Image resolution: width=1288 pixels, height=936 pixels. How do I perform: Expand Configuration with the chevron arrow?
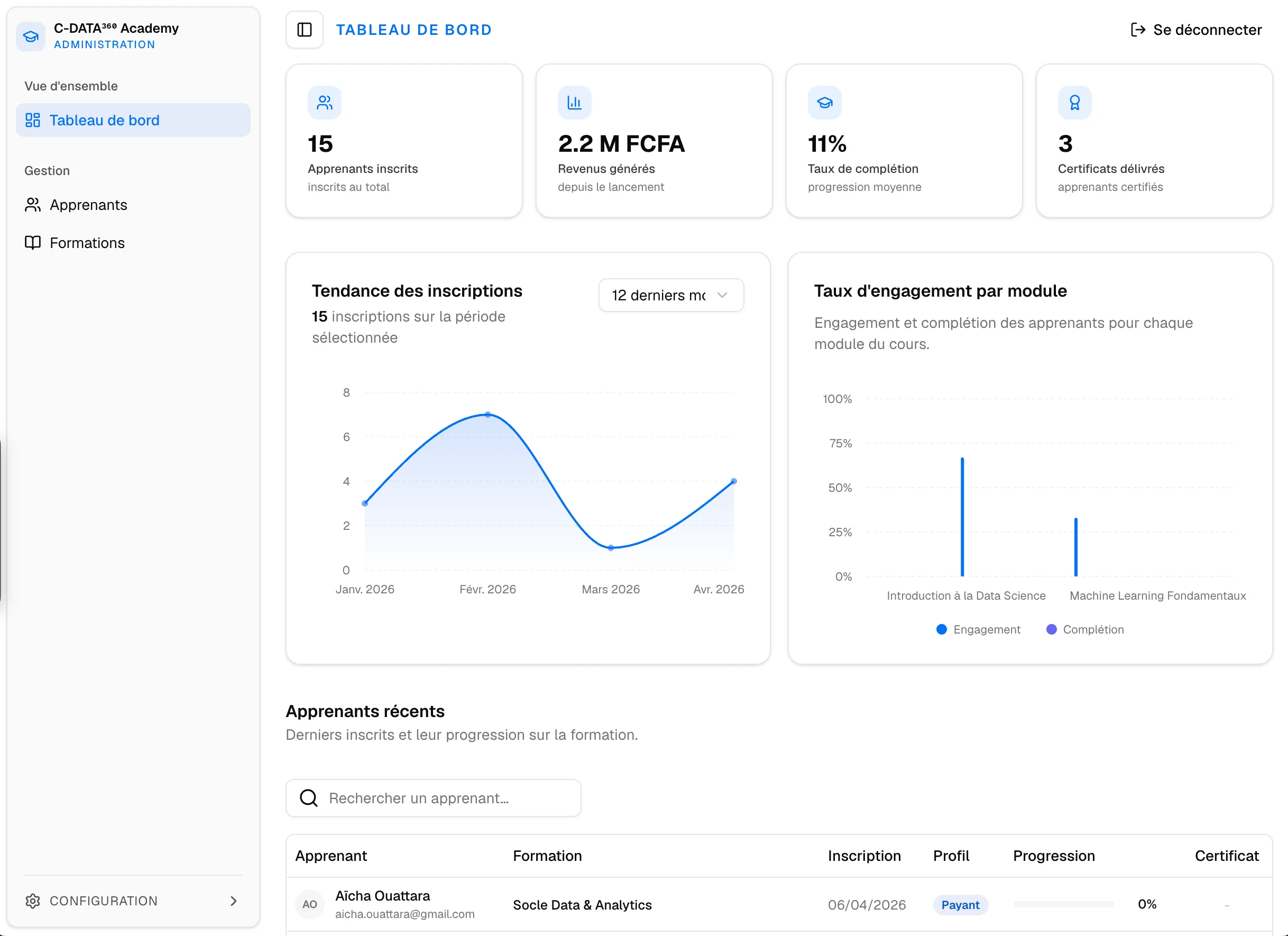233,901
